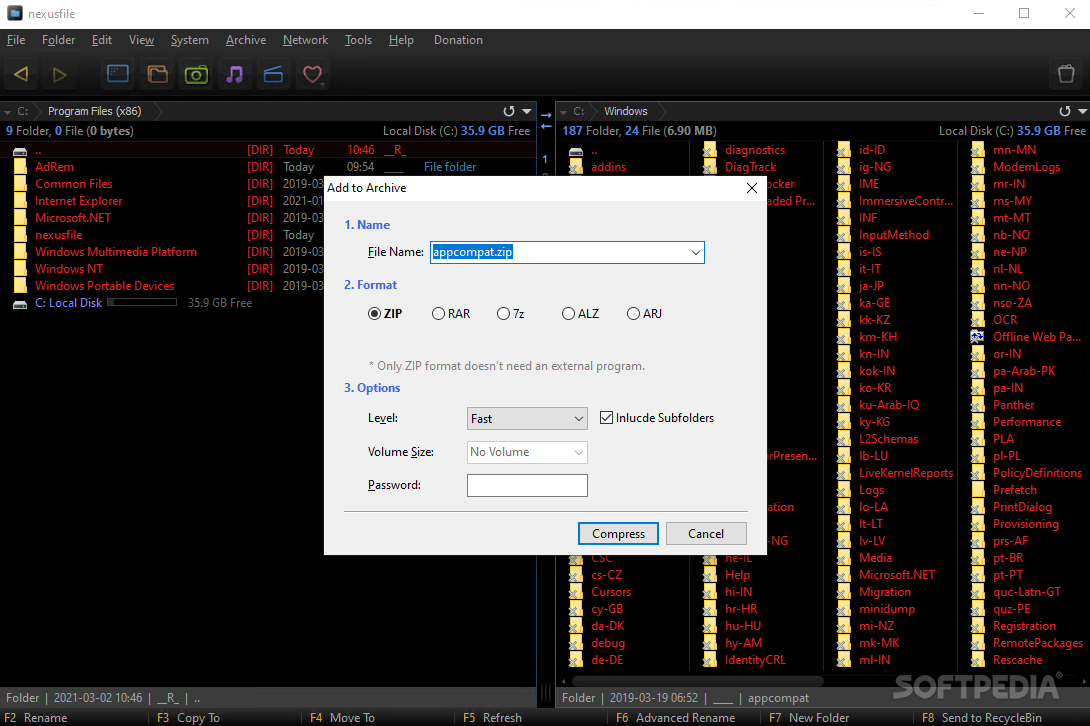The width and height of the screenshot is (1090, 726).
Task: Click the Compress button
Action: [x=618, y=533]
